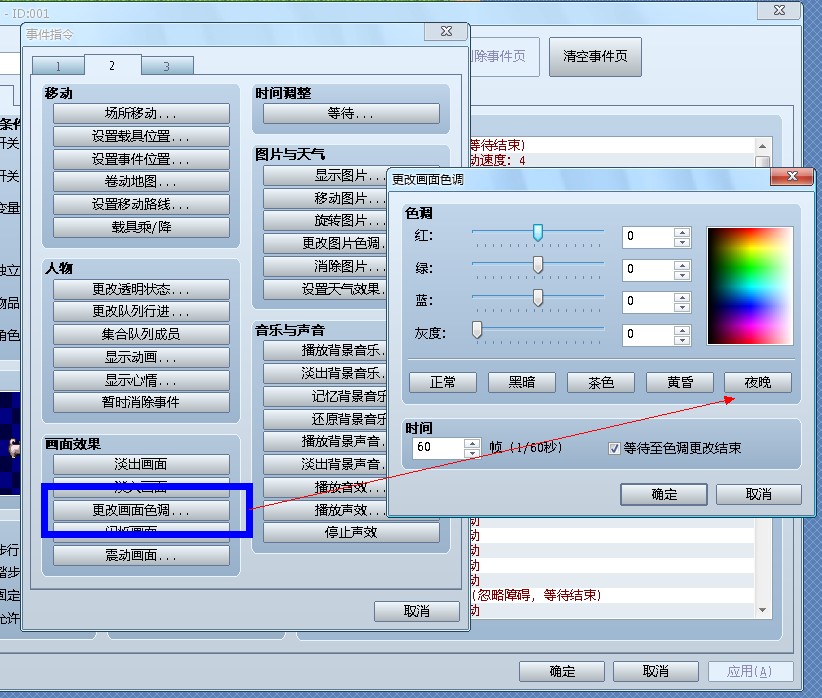Choose the 震动画面... command
822x698 pixels.
[x=141, y=555]
